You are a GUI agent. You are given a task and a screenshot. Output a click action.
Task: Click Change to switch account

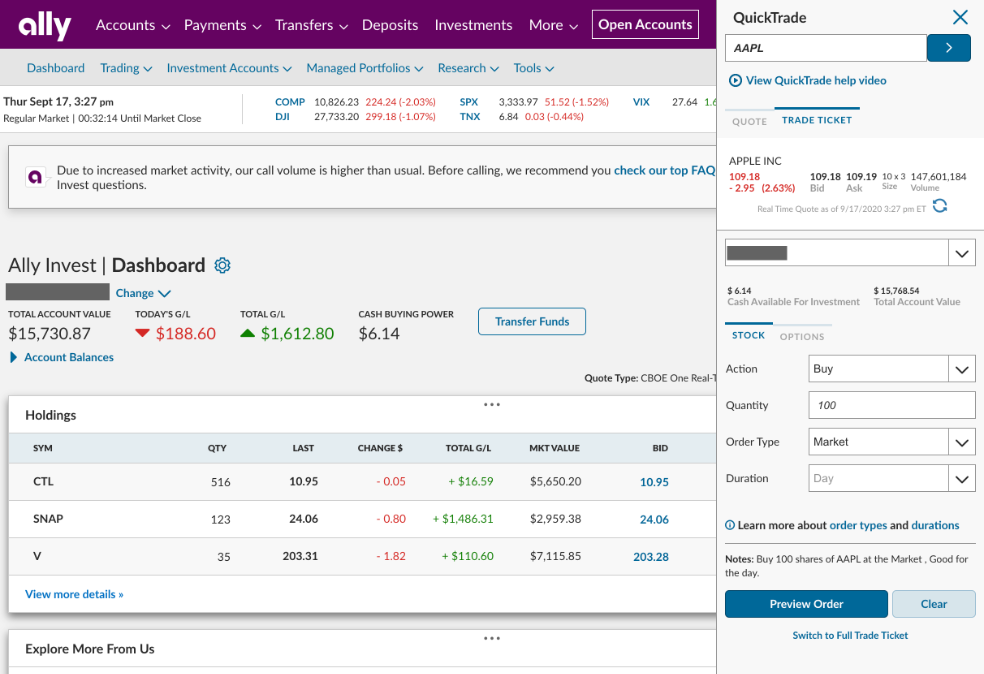[x=143, y=293]
